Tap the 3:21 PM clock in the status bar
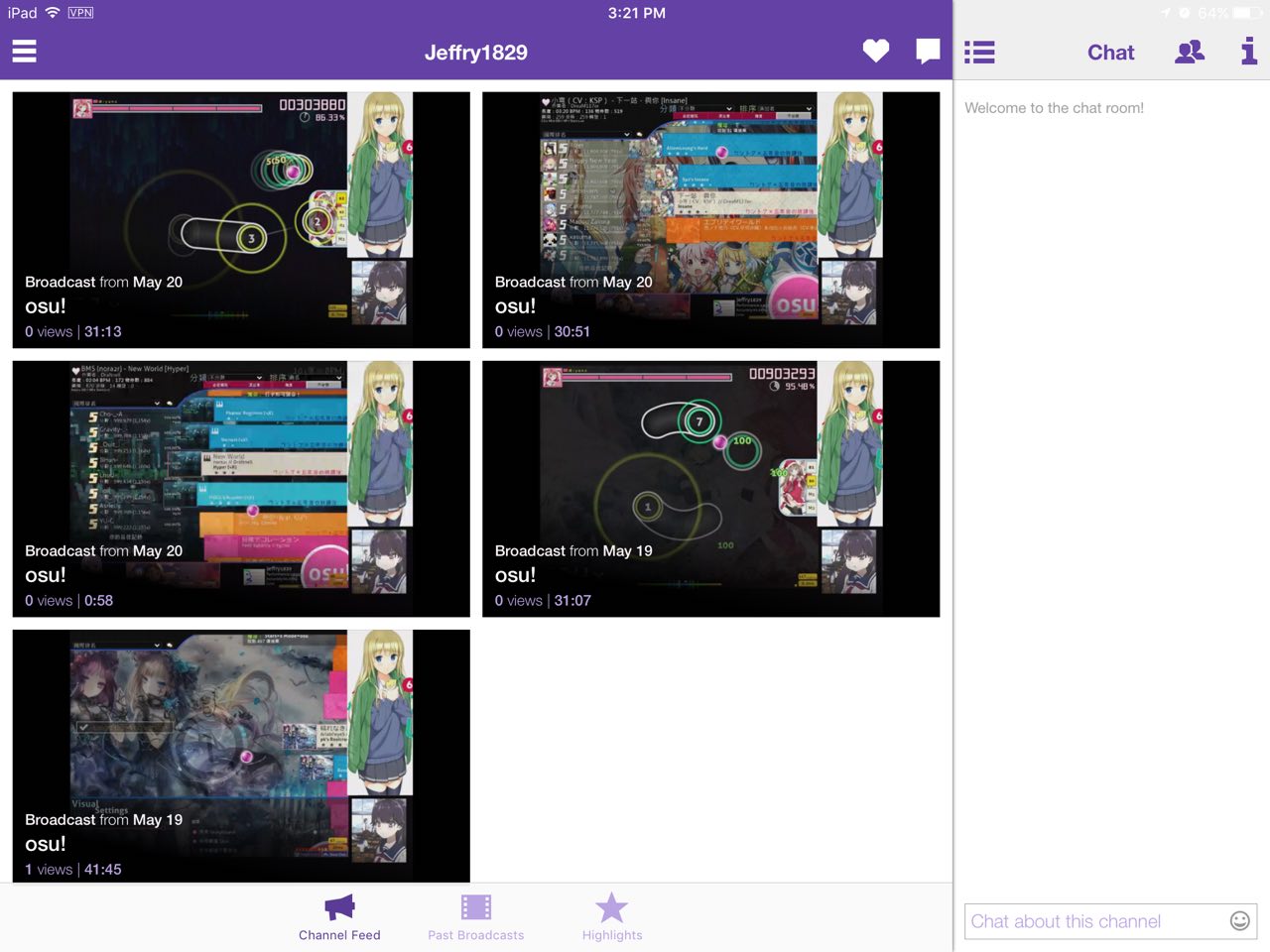The width and height of the screenshot is (1270, 952). (x=636, y=13)
